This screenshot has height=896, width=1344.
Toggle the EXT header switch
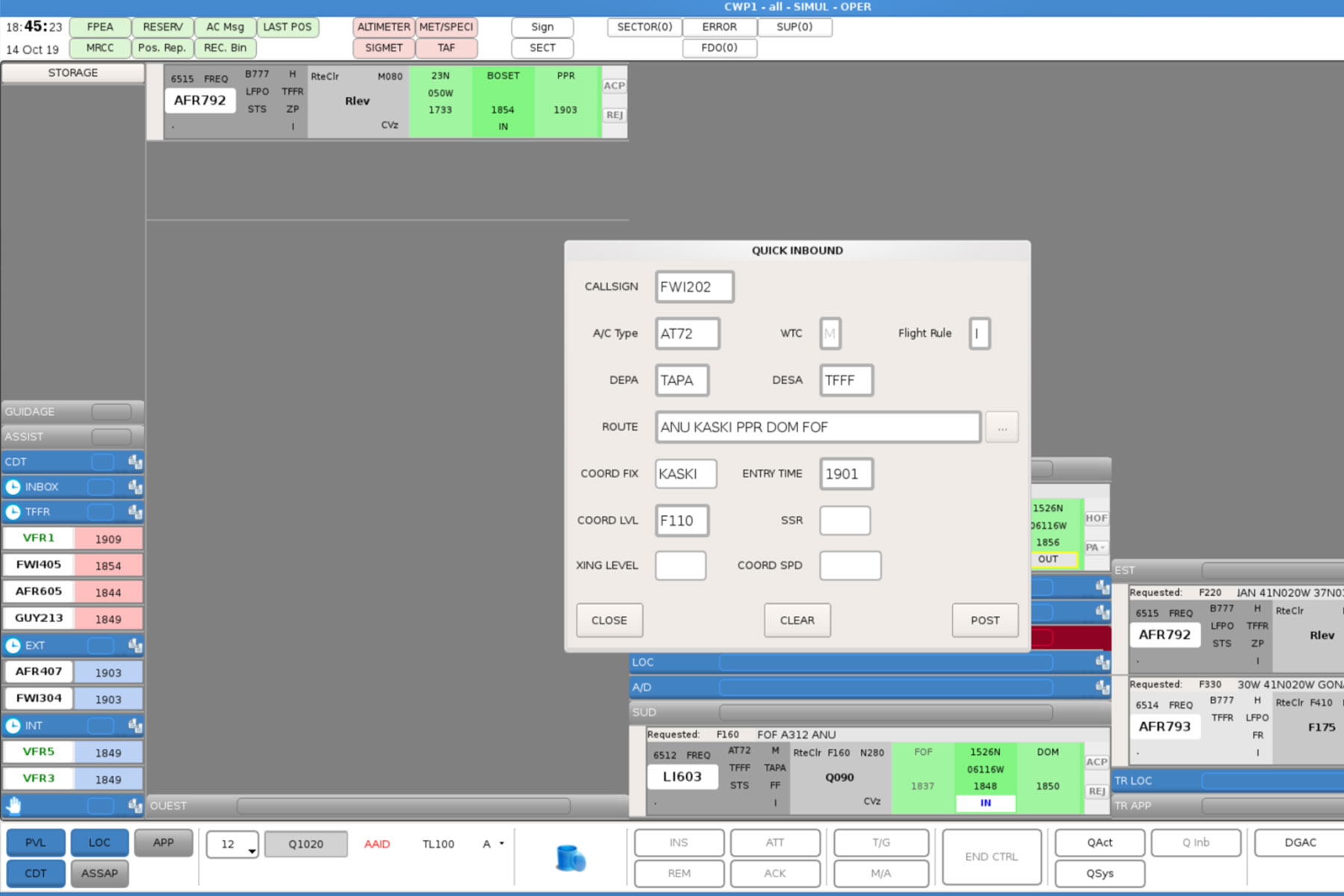click(100, 645)
